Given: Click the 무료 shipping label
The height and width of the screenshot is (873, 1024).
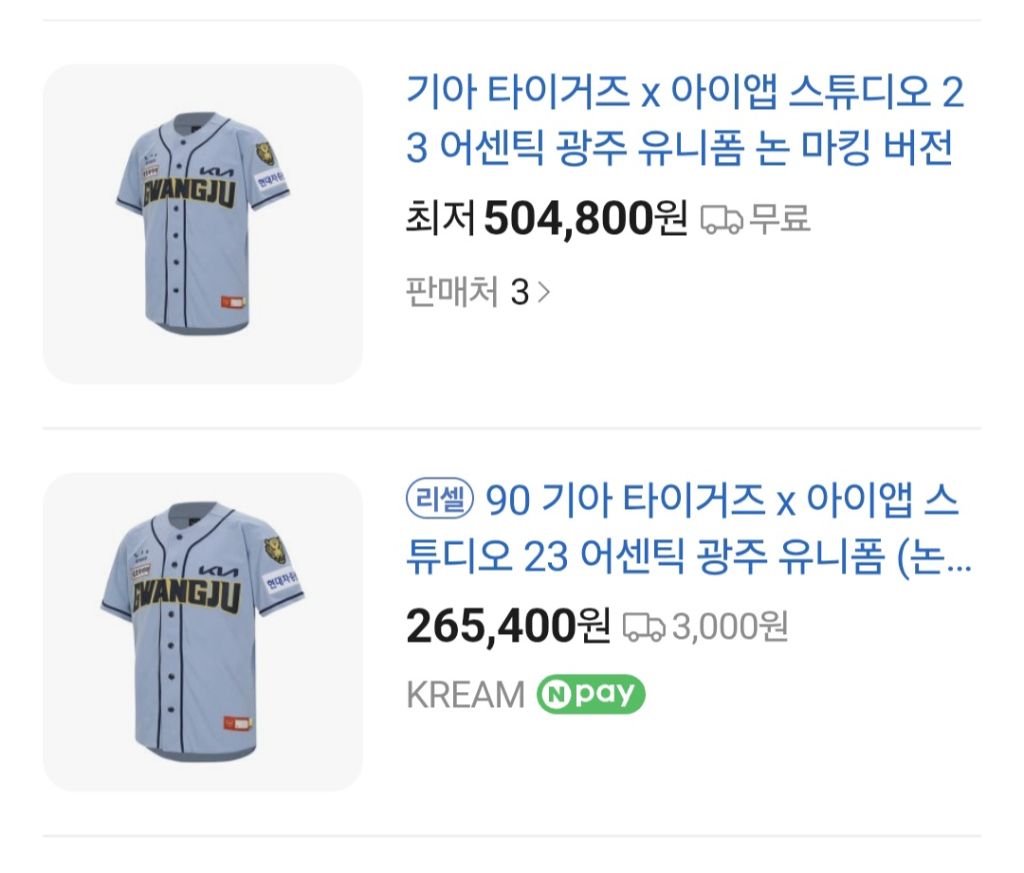Looking at the screenshot, I should click(780, 218).
